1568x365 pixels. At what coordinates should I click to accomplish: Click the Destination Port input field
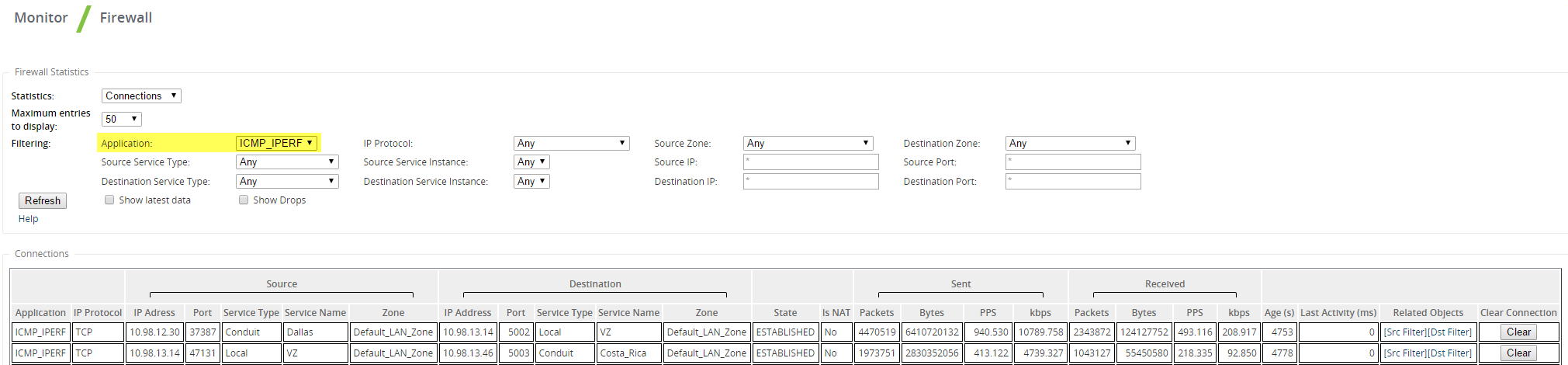[x=1073, y=181]
